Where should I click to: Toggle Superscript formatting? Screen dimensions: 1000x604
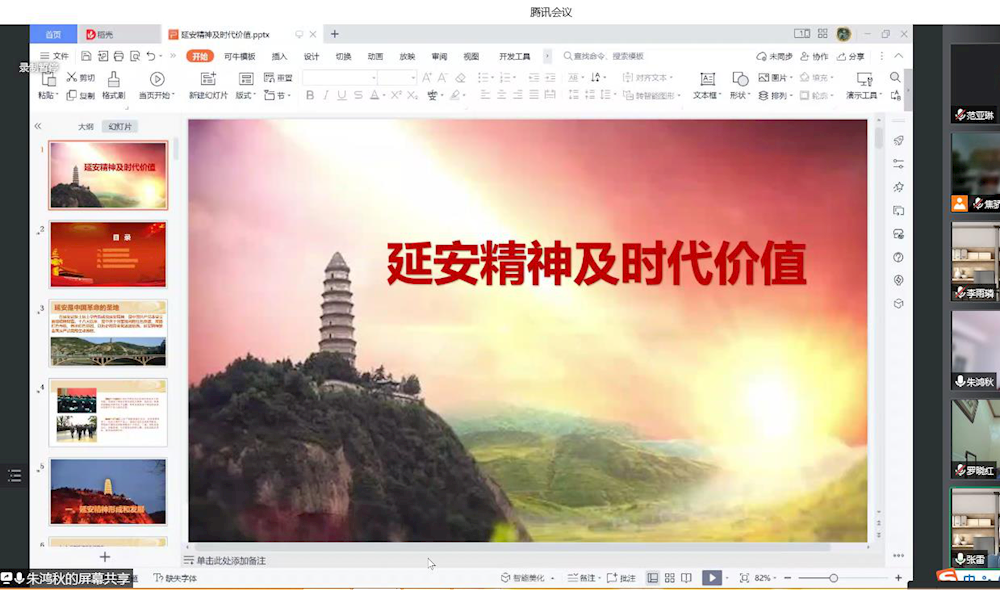pos(396,95)
